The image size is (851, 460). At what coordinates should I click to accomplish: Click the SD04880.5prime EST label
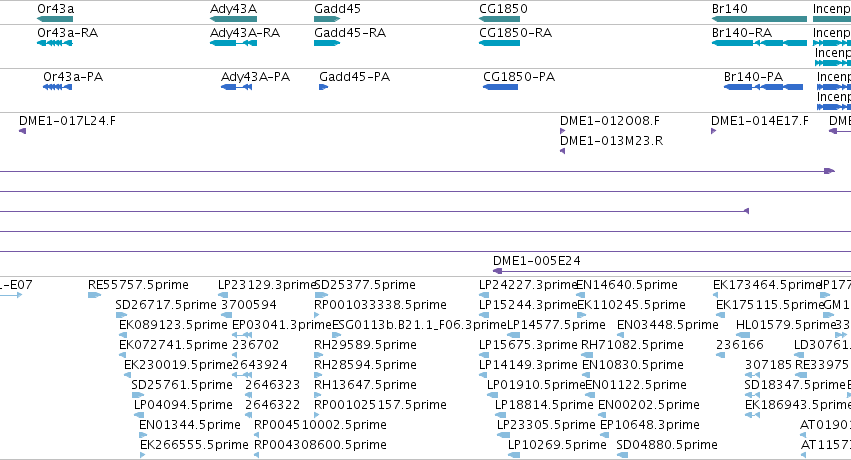coord(666,445)
